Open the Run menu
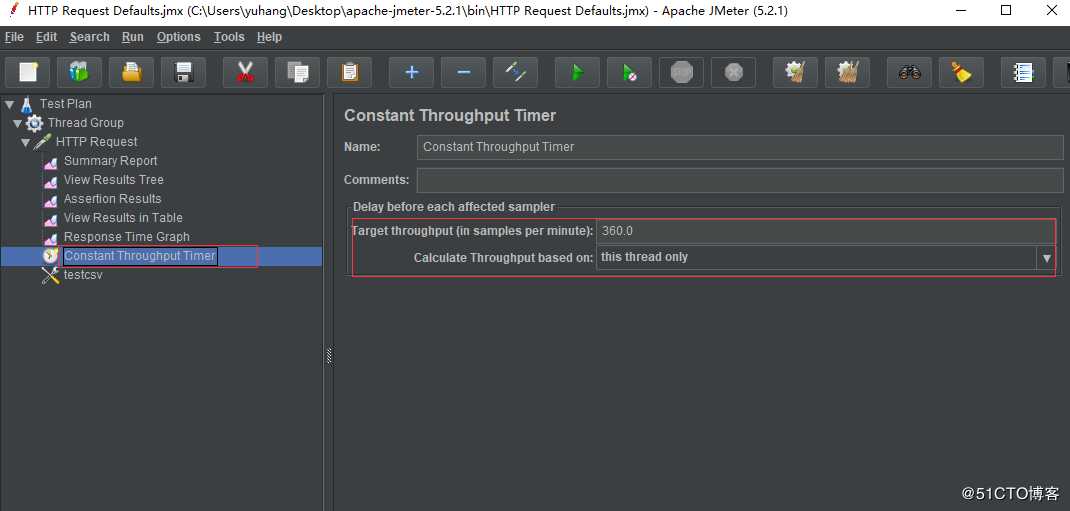 tap(132, 37)
